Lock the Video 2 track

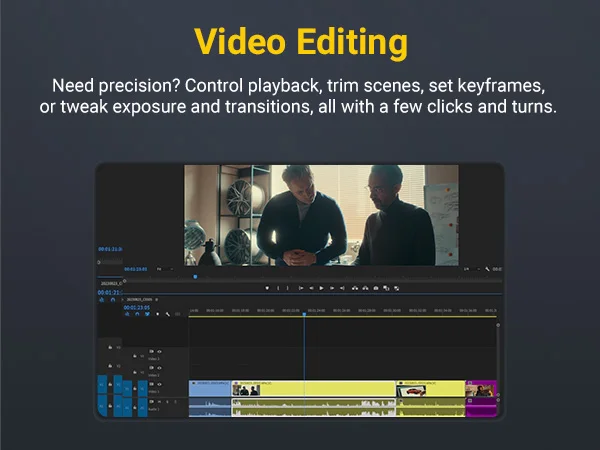(135, 372)
